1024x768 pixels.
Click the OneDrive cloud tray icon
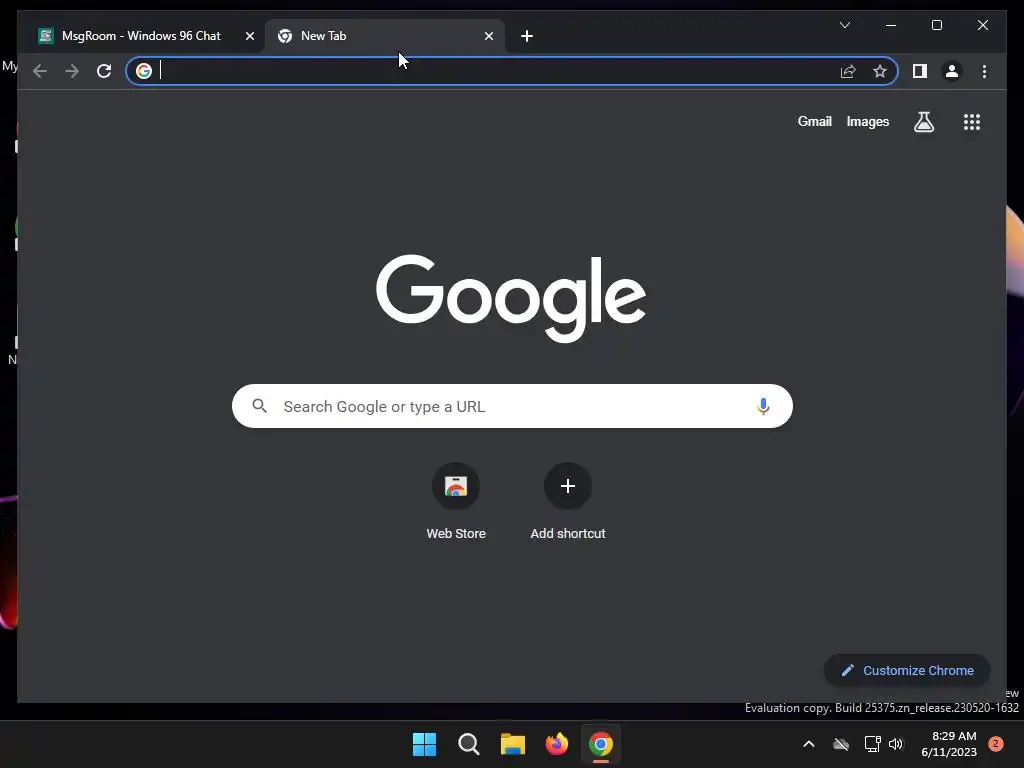click(841, 744)
